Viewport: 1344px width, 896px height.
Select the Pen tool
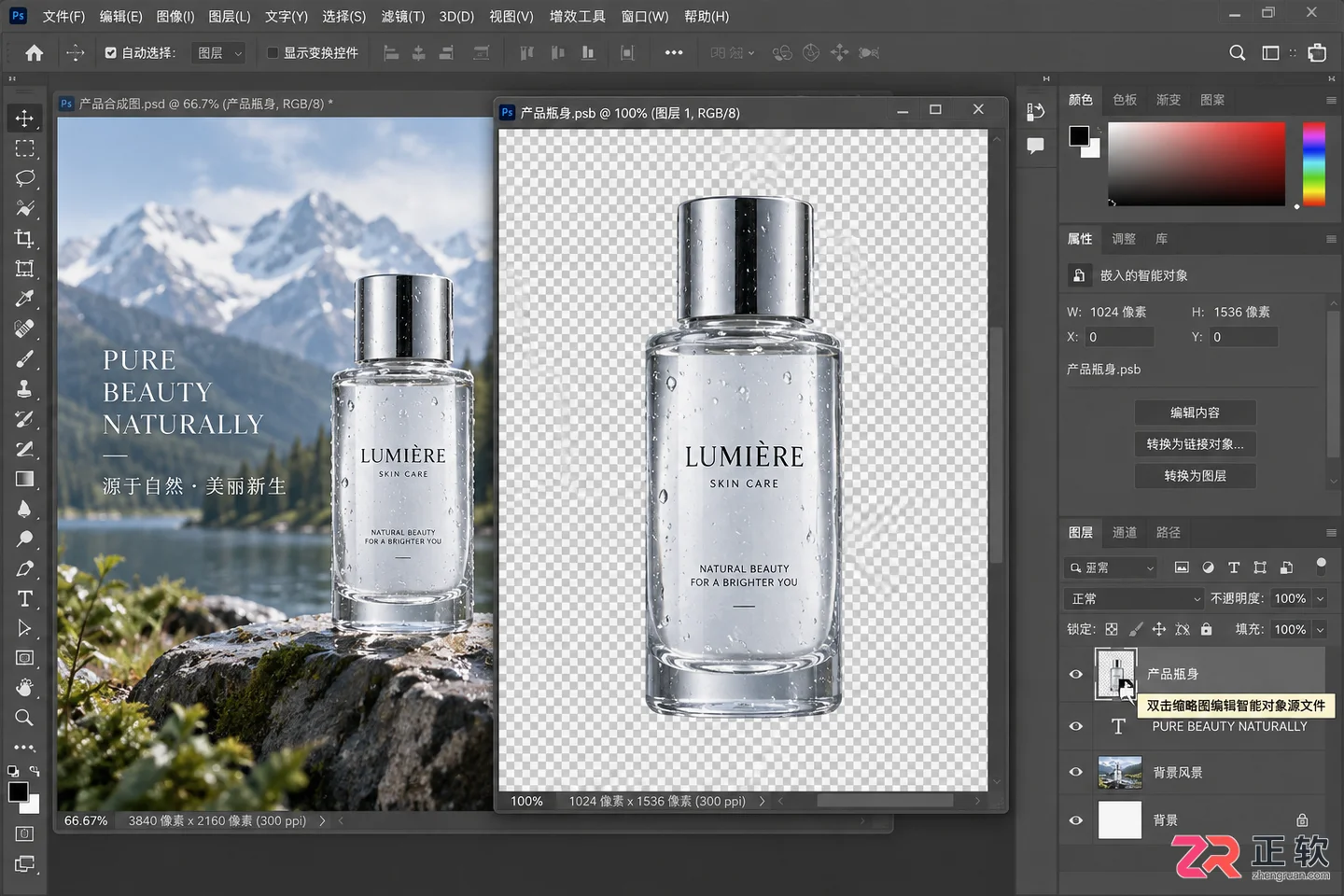click(x=24, y=568)
